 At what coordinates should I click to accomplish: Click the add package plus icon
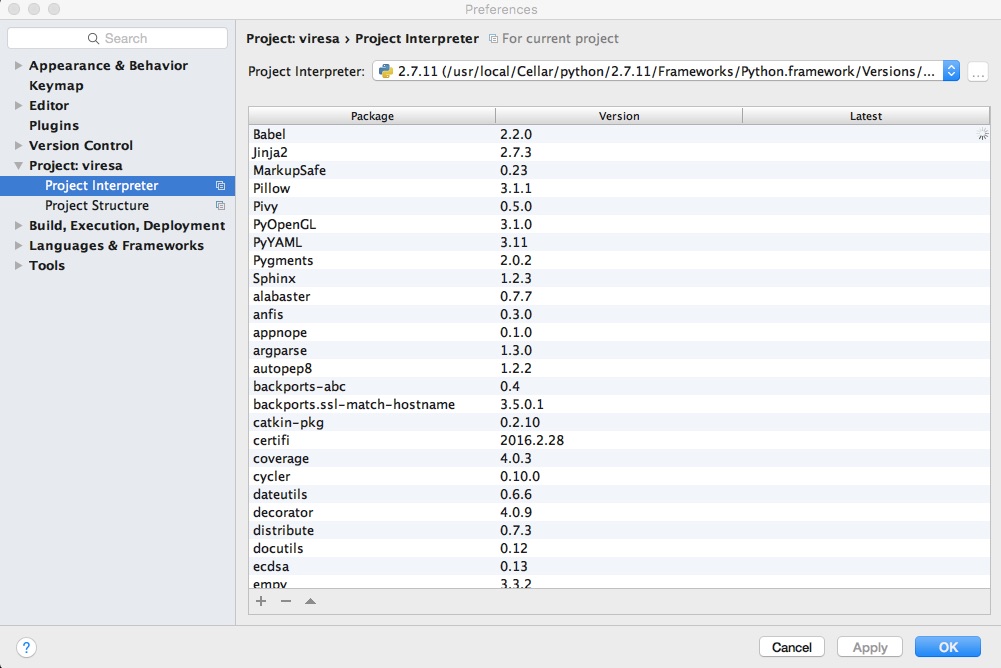[261, 601]
